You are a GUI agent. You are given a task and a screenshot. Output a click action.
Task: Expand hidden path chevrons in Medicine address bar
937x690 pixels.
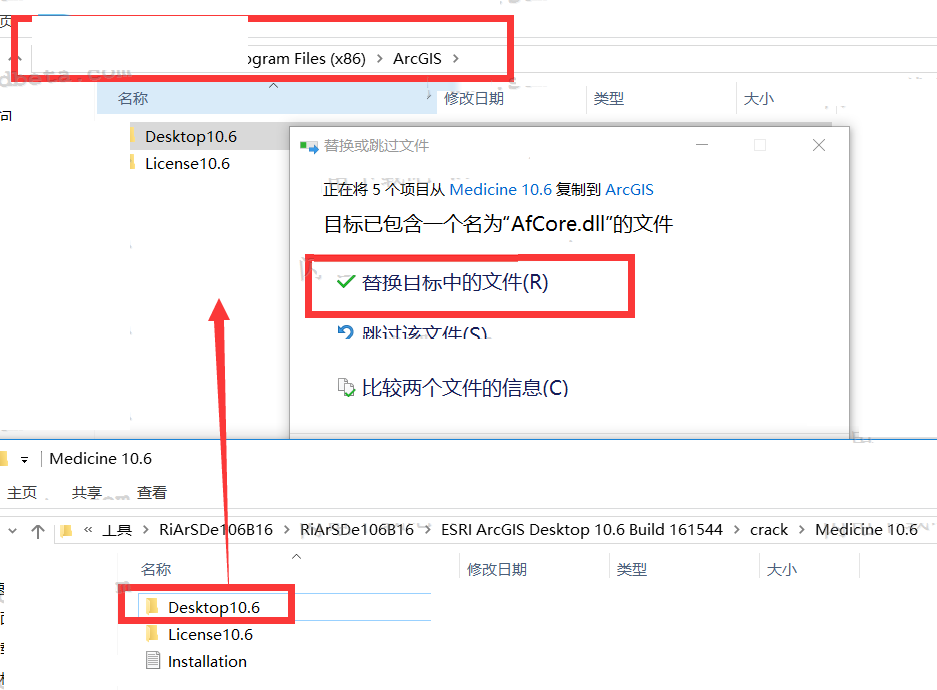tap(88, 529)
